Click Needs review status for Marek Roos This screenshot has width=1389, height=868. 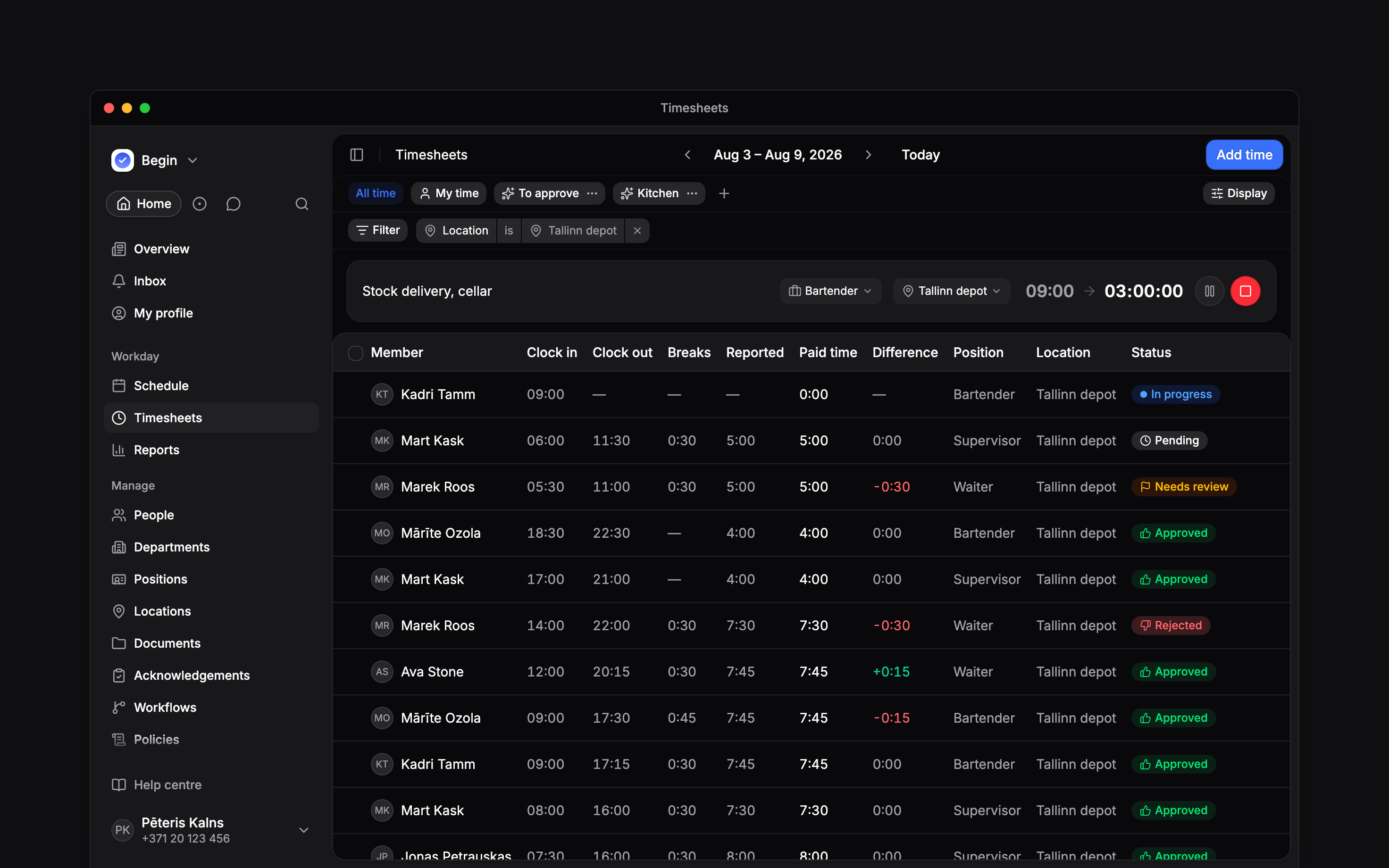coord(1183,487)
